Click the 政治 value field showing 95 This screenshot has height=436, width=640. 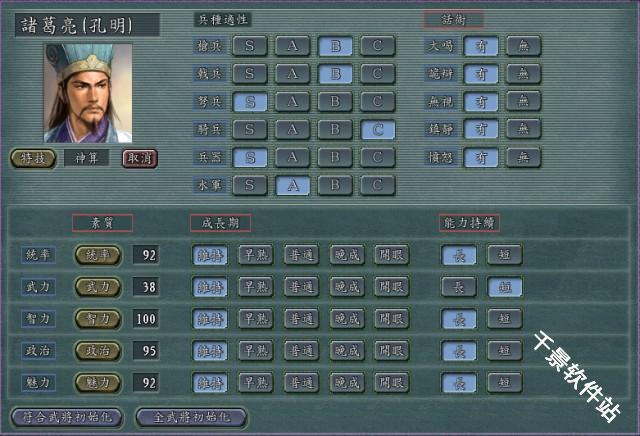(x=146, y=351)
